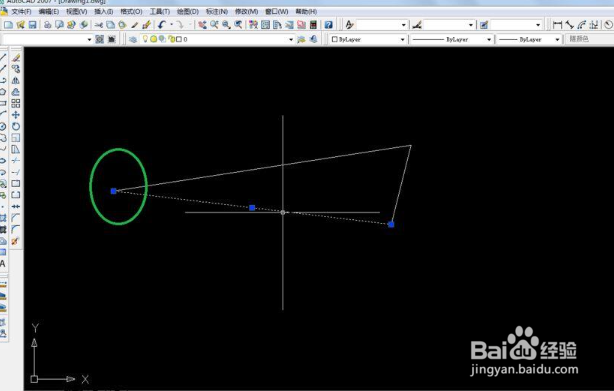Image resolution: width=614 pixels, height=391 pixels.
Task: Open the 格式(O) menu
Action: (x=131, y=11)
